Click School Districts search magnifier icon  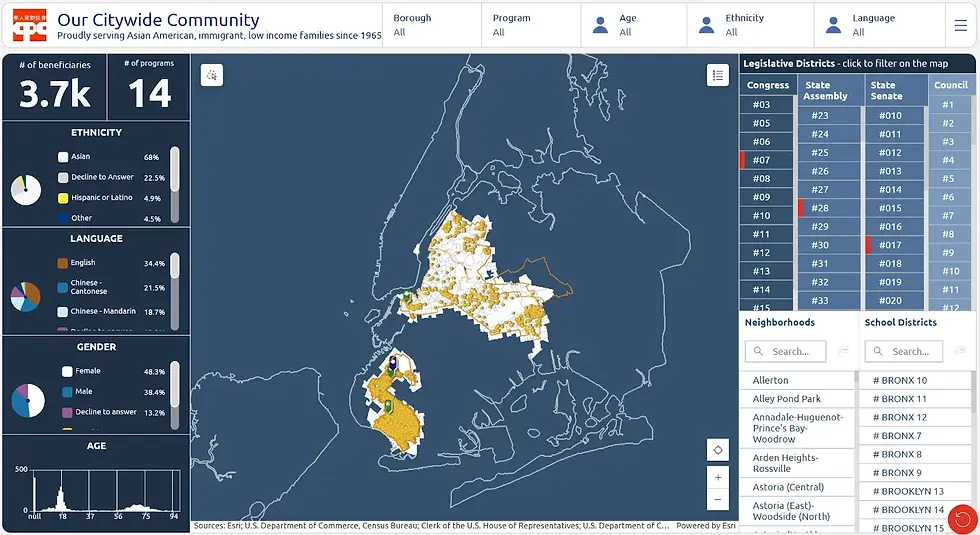pos(878,351)
